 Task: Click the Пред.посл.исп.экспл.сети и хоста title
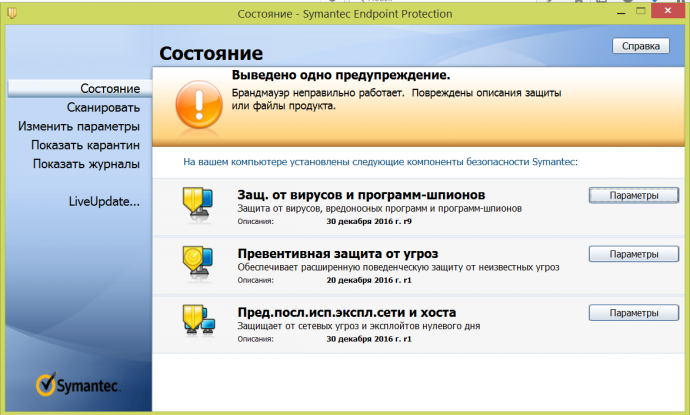347,312
